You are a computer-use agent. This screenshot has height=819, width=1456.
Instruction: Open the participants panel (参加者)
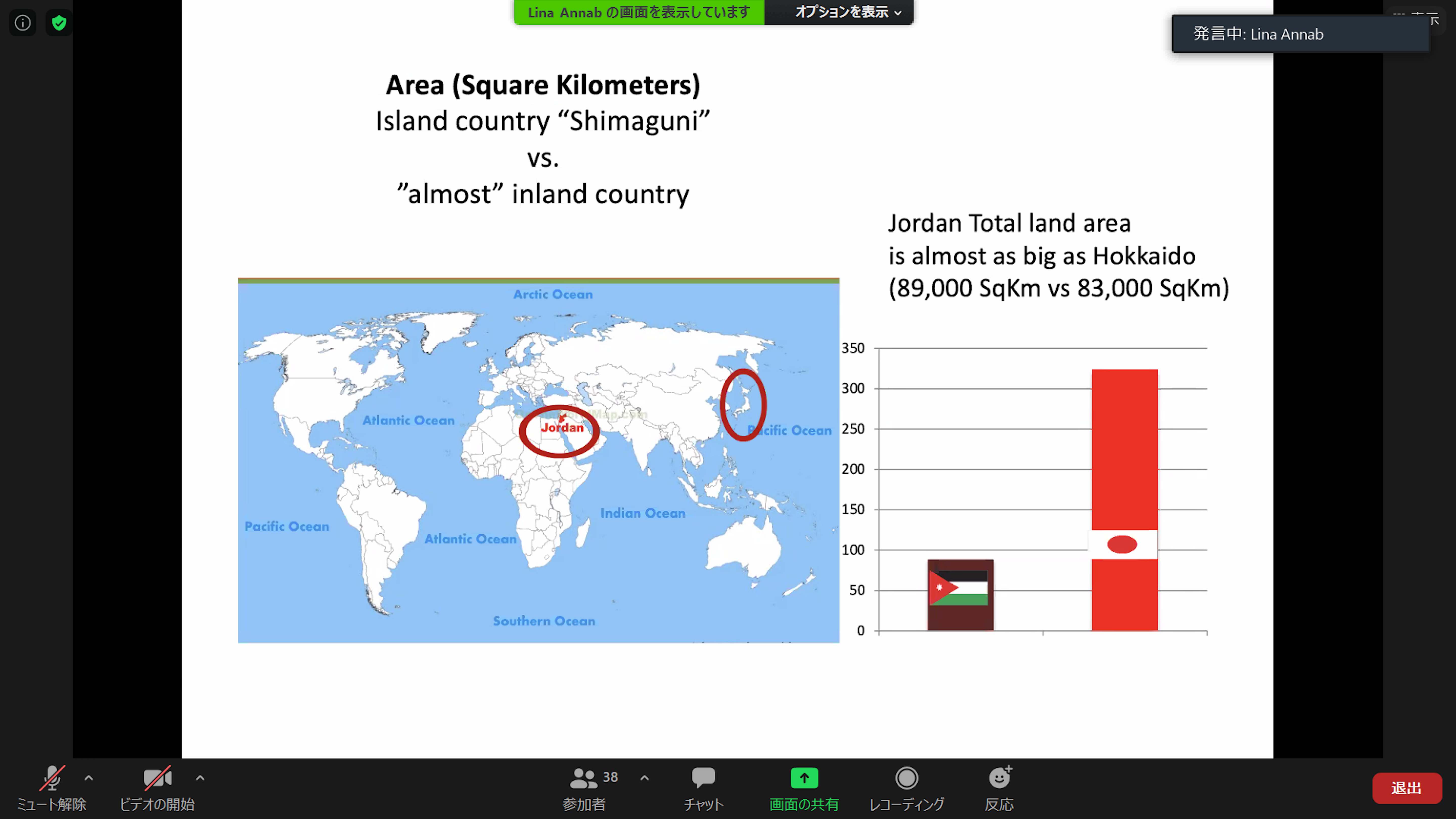584,789
